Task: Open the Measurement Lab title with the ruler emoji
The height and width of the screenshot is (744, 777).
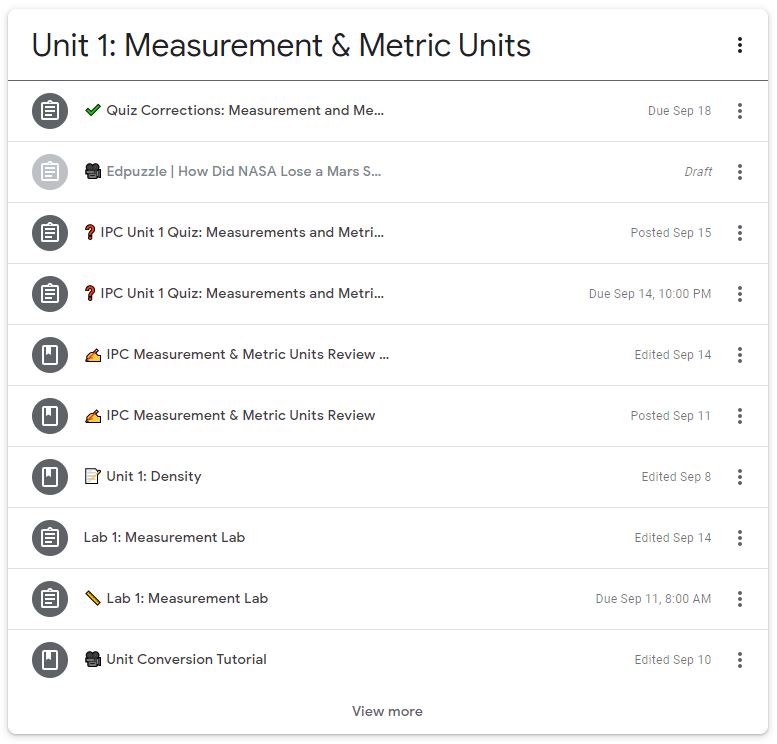Action: 187,599
